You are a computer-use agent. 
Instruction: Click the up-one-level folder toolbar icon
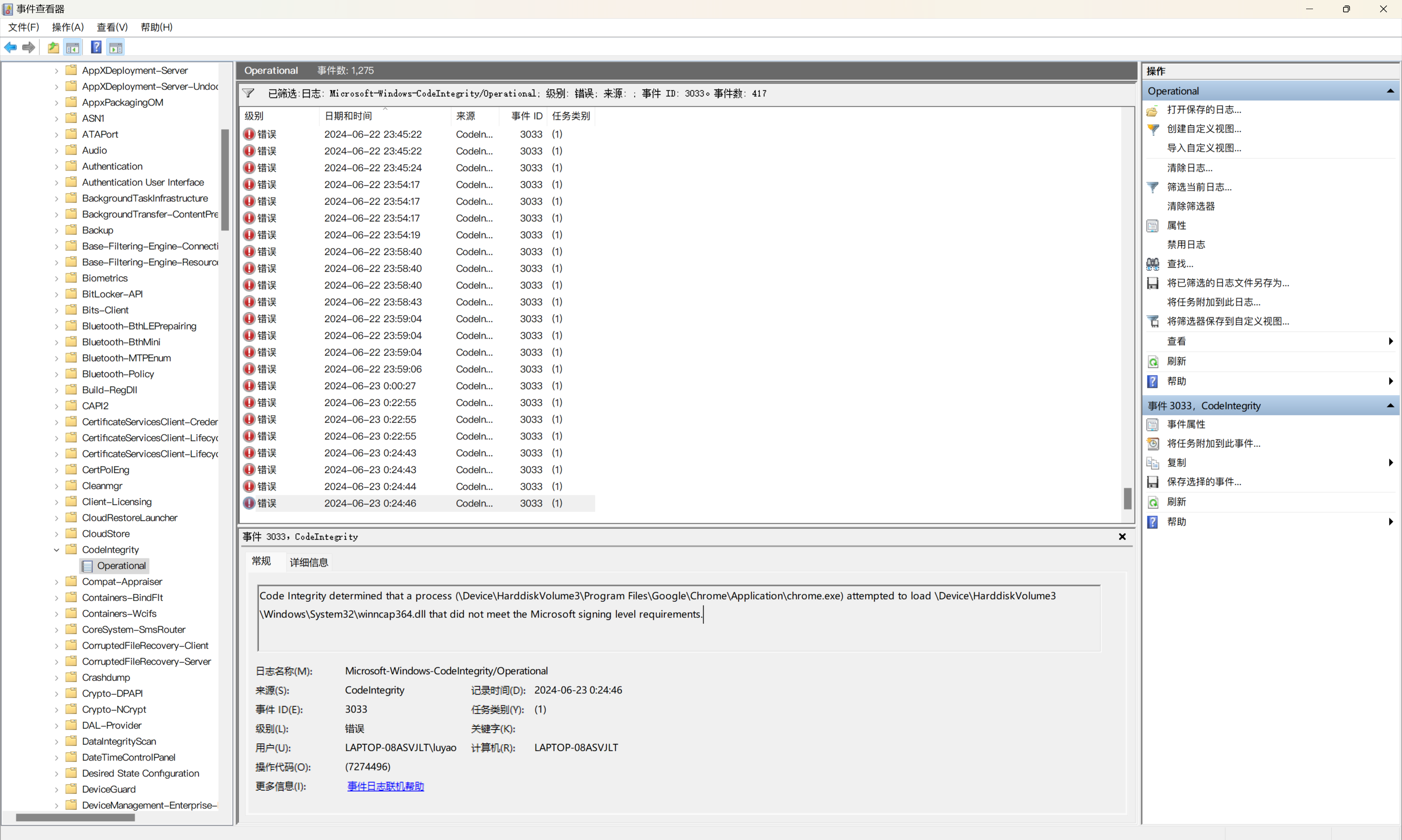pyautogui.click(x=53, y=47)
